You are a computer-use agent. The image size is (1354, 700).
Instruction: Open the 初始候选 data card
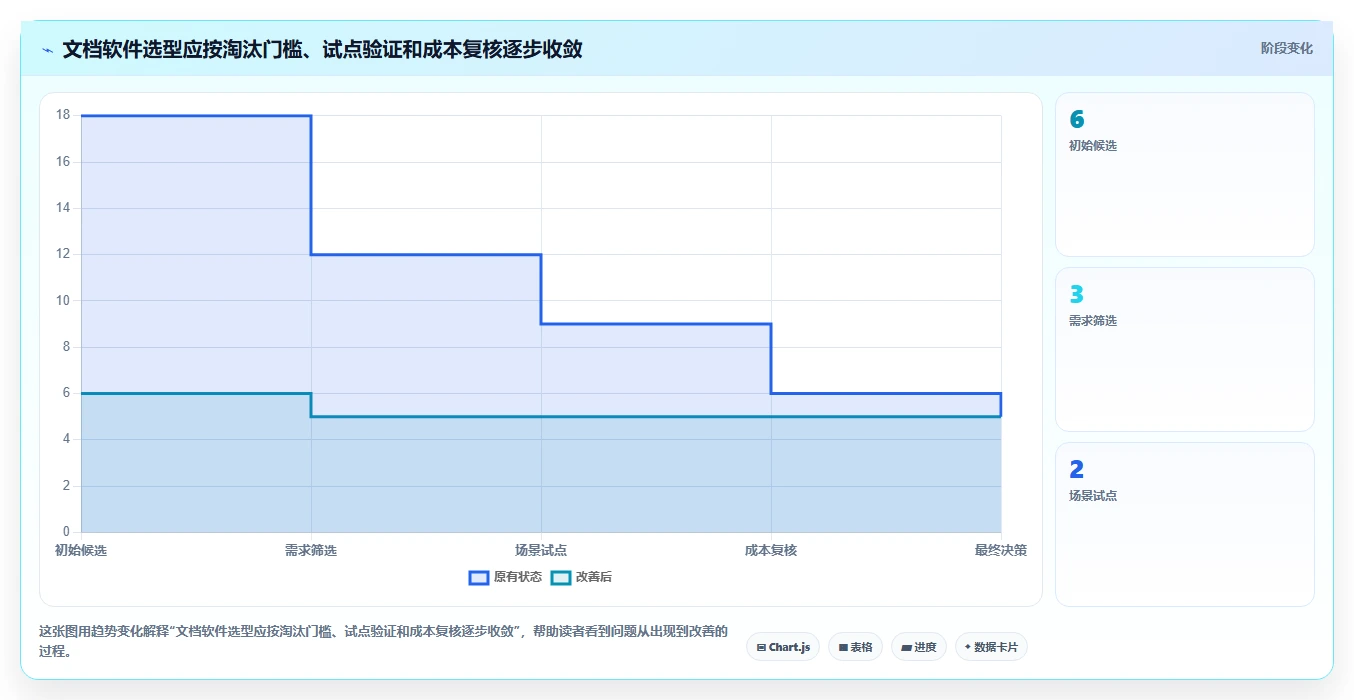(x=1185, y=174)
